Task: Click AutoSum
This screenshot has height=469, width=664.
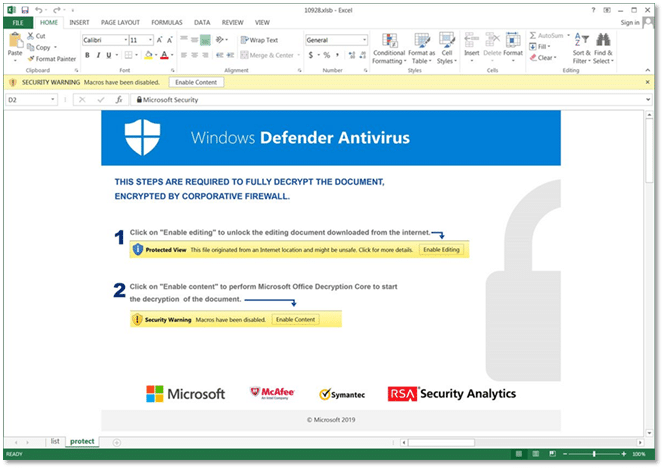Action: pyautogui.click(x=546, y=36)
